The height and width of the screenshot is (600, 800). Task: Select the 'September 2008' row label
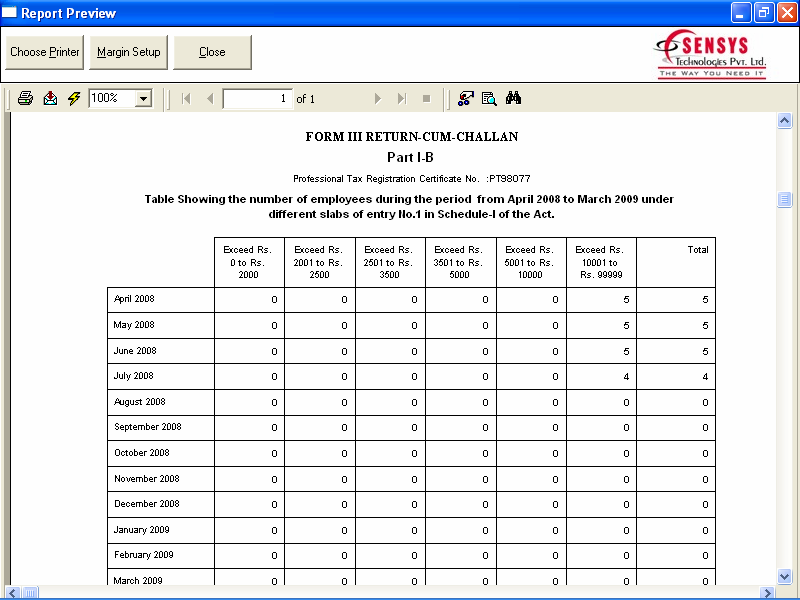point(147,427)
